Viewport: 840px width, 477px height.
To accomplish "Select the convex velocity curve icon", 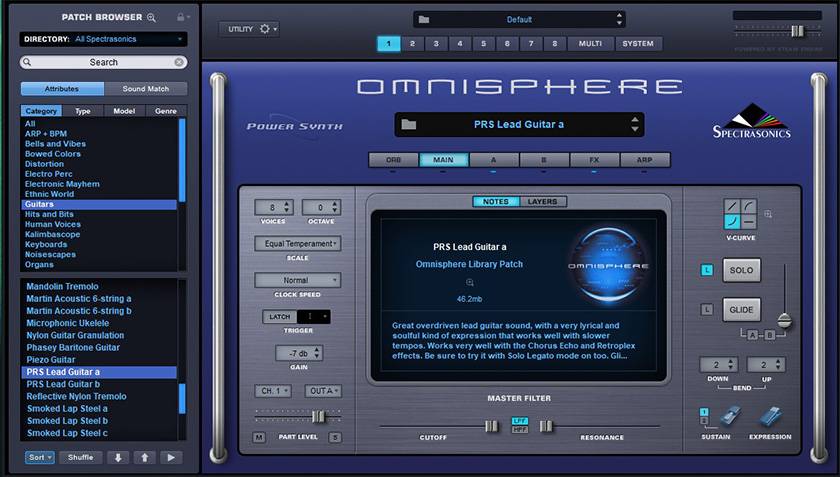I will (x=748, y=206).
